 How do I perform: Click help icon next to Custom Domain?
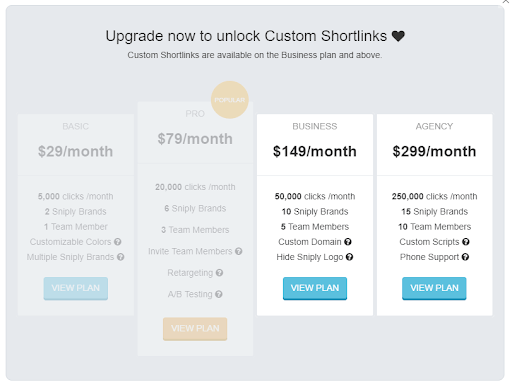pyautogui.click(x=348, y=242)
